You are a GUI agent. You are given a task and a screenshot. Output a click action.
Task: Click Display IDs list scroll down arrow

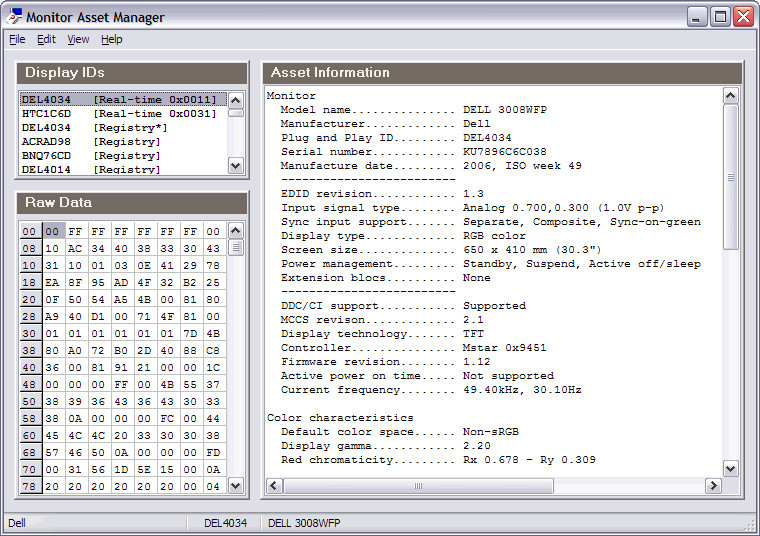(x=236, y=166)
